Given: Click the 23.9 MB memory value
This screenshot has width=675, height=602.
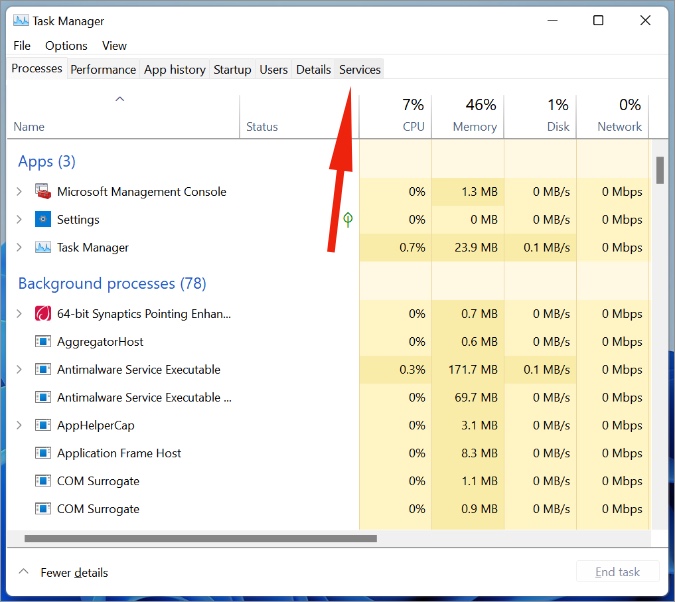Looking at the screenshot, I should click(x=476, y=247).
